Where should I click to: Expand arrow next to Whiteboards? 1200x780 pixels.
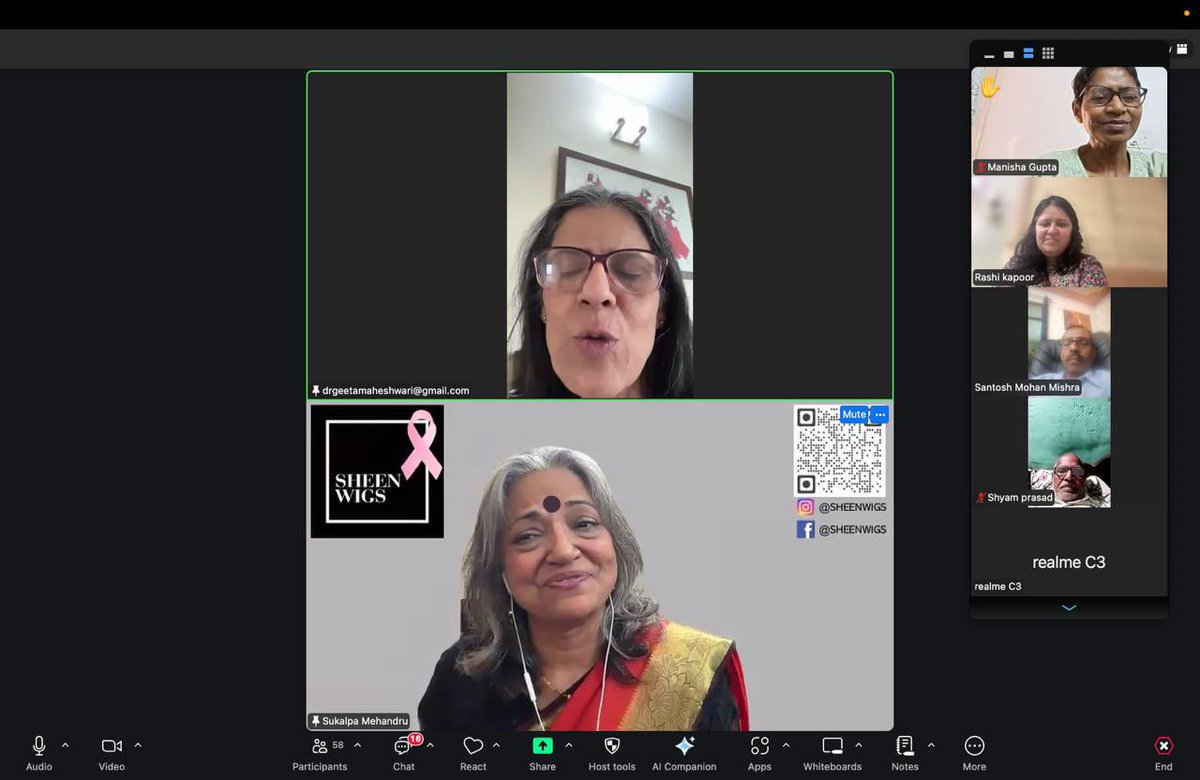pos(858,745)
